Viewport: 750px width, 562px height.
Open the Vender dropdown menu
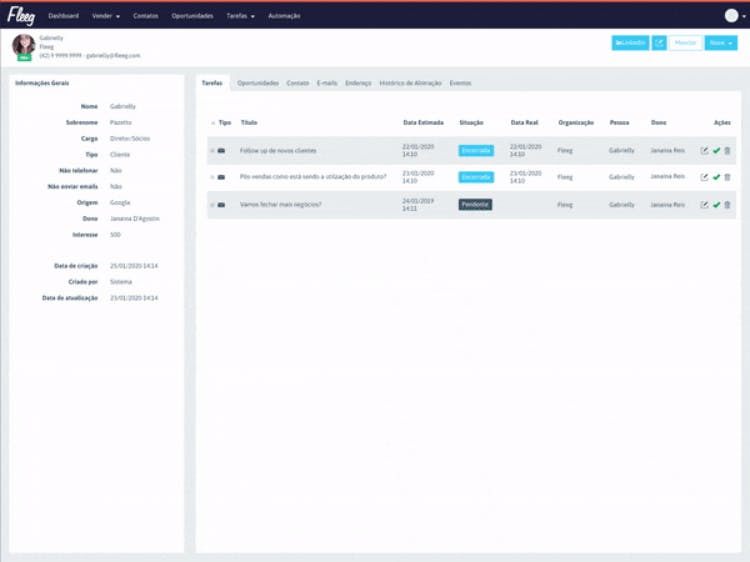(x=106, y=16)
